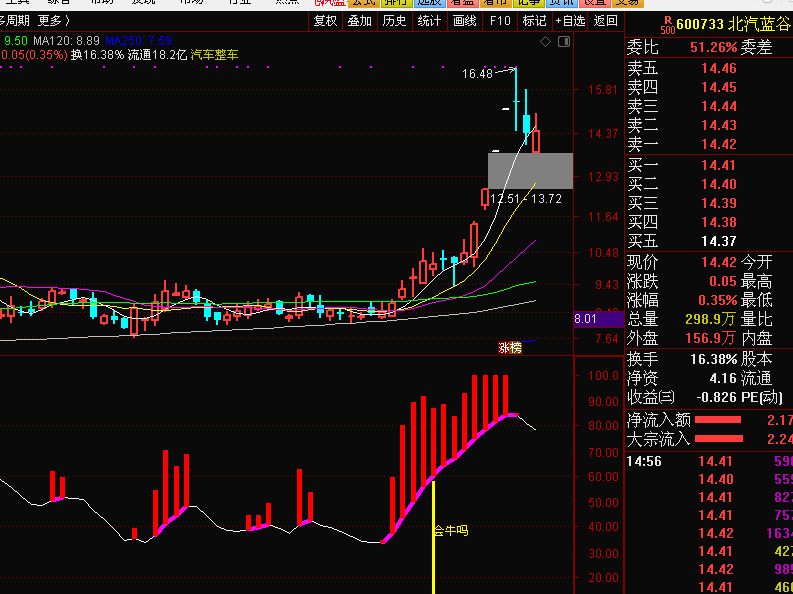Click the 收益(三) -0.826 value
Viewport: 793px width, 594px height.
click(x=716, y=397)
